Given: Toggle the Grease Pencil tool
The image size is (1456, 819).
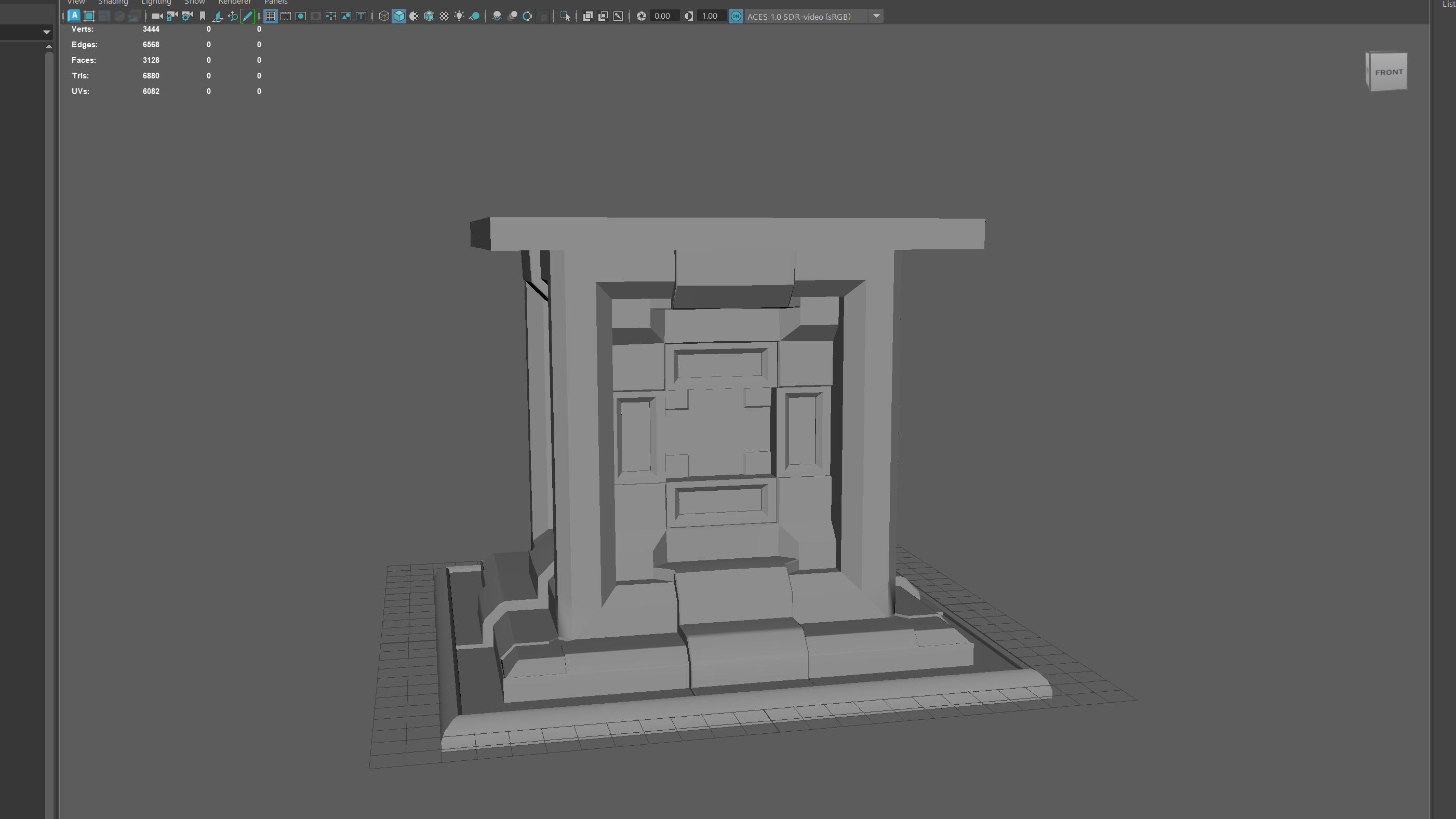Looking at the screenshot, I should pos(248,17).
